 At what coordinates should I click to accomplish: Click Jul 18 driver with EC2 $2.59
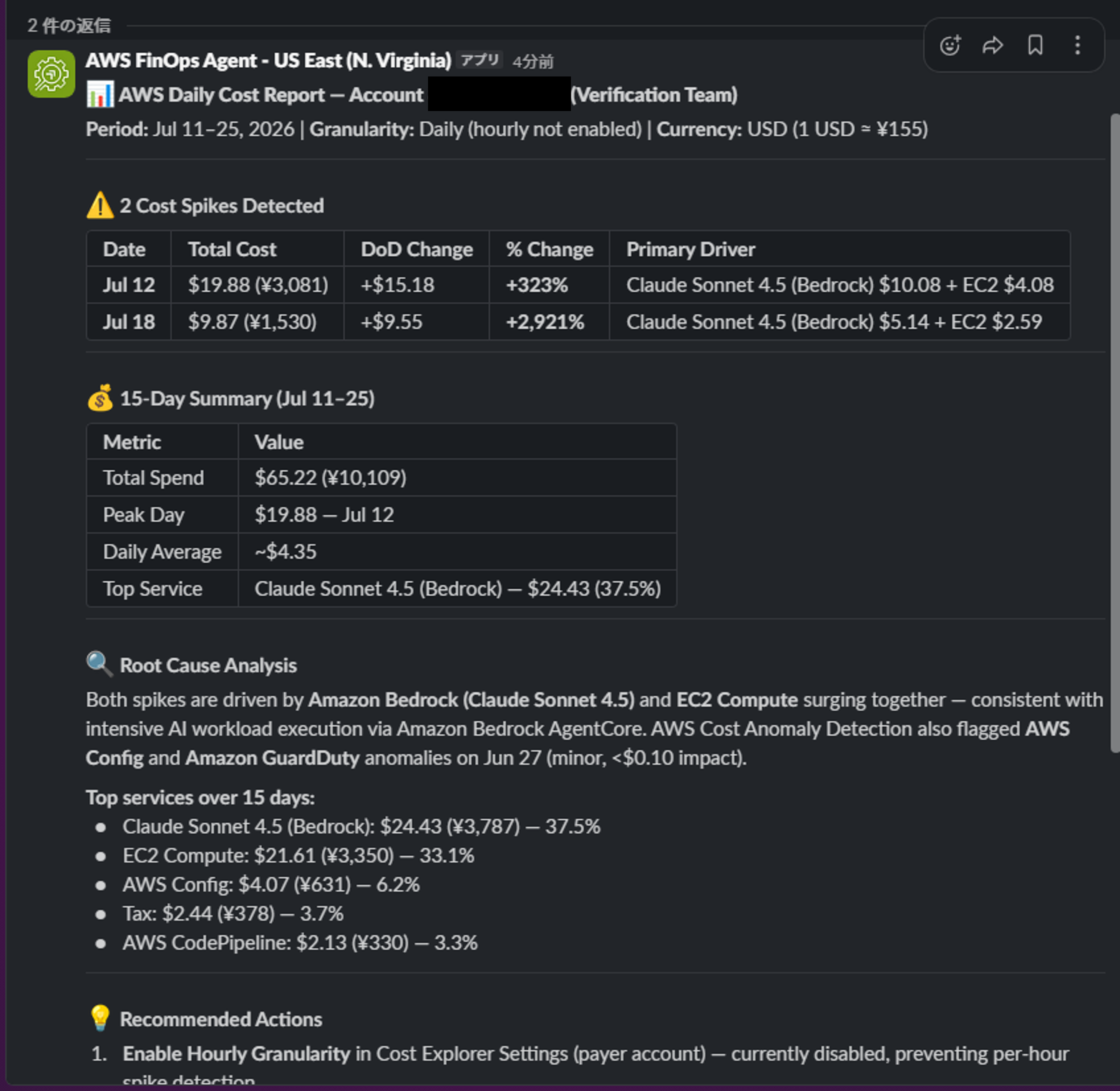click(x=834, y=321)
